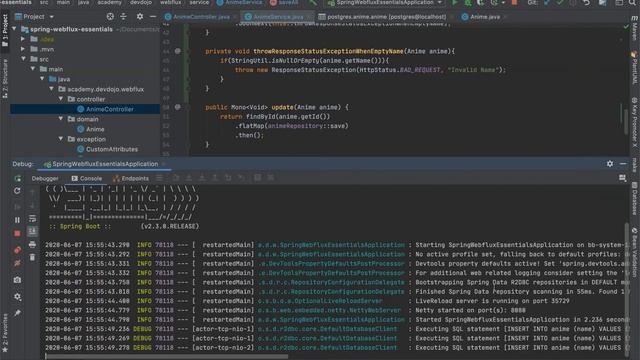View breakpoints icon in debug sidebar

(x=17, y=250)
